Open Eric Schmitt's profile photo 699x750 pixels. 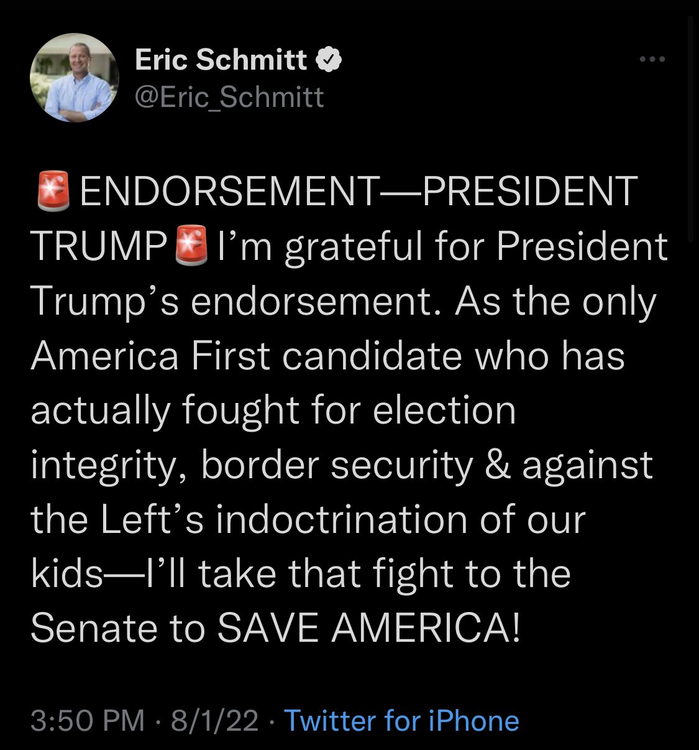tap(75, 78)
